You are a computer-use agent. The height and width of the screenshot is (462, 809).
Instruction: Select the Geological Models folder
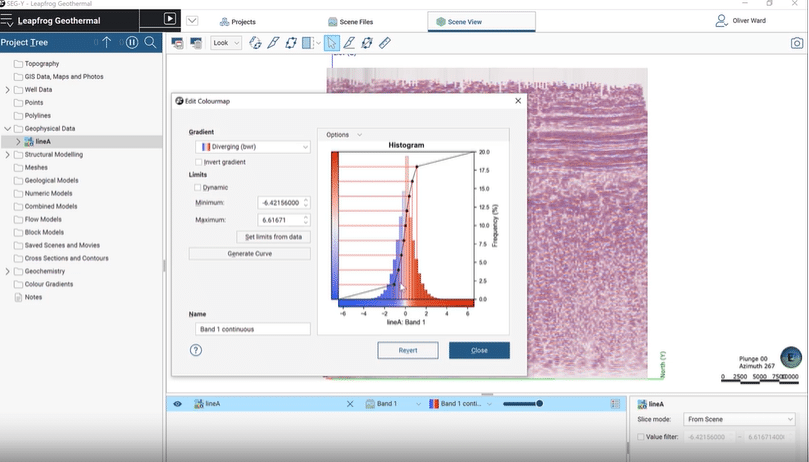coord(46,180)
